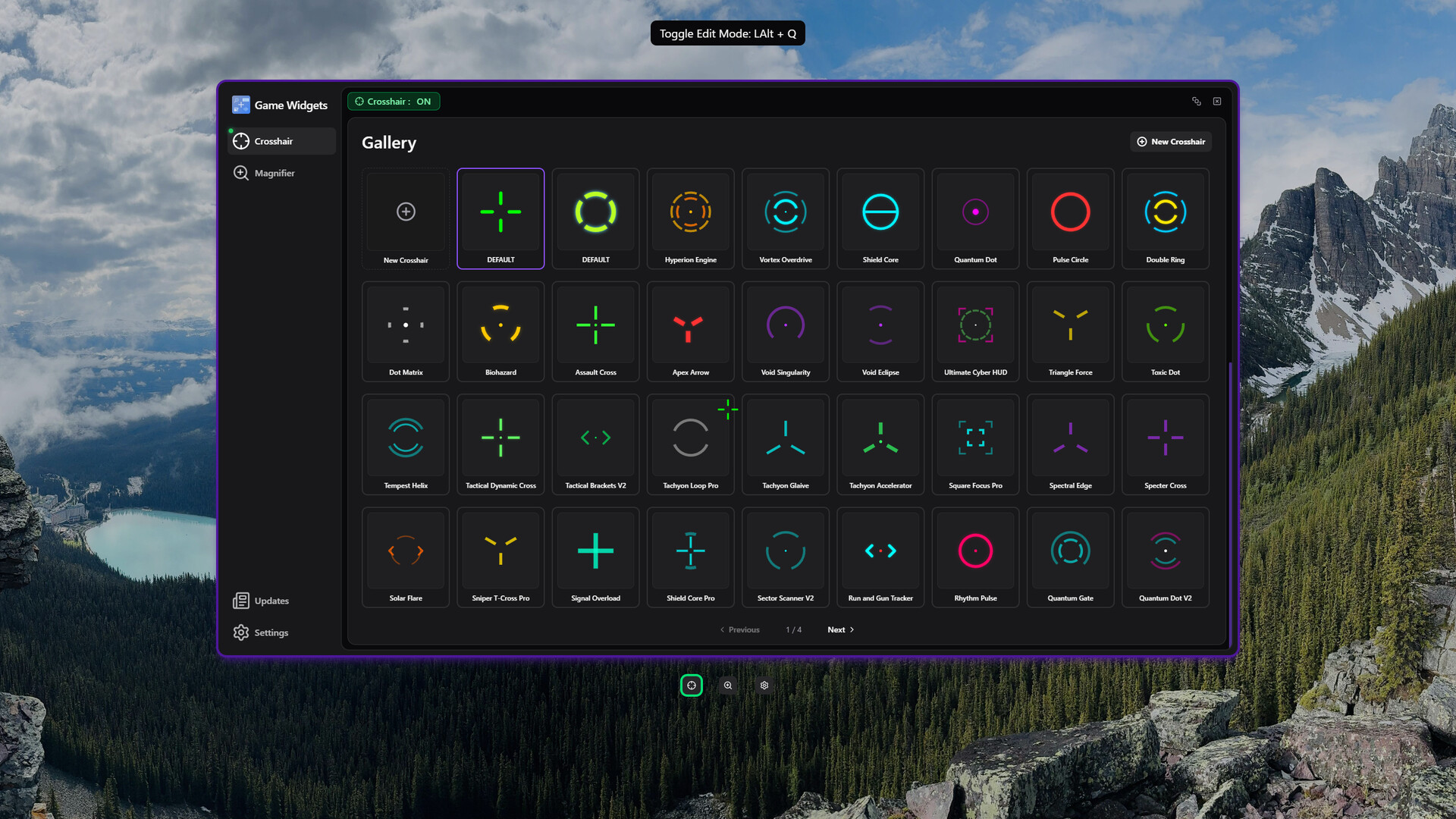This screenshot has height=819, width=1456.
Task: Select the Rhythm Pulse crosshair
Action: coord(975,557)
